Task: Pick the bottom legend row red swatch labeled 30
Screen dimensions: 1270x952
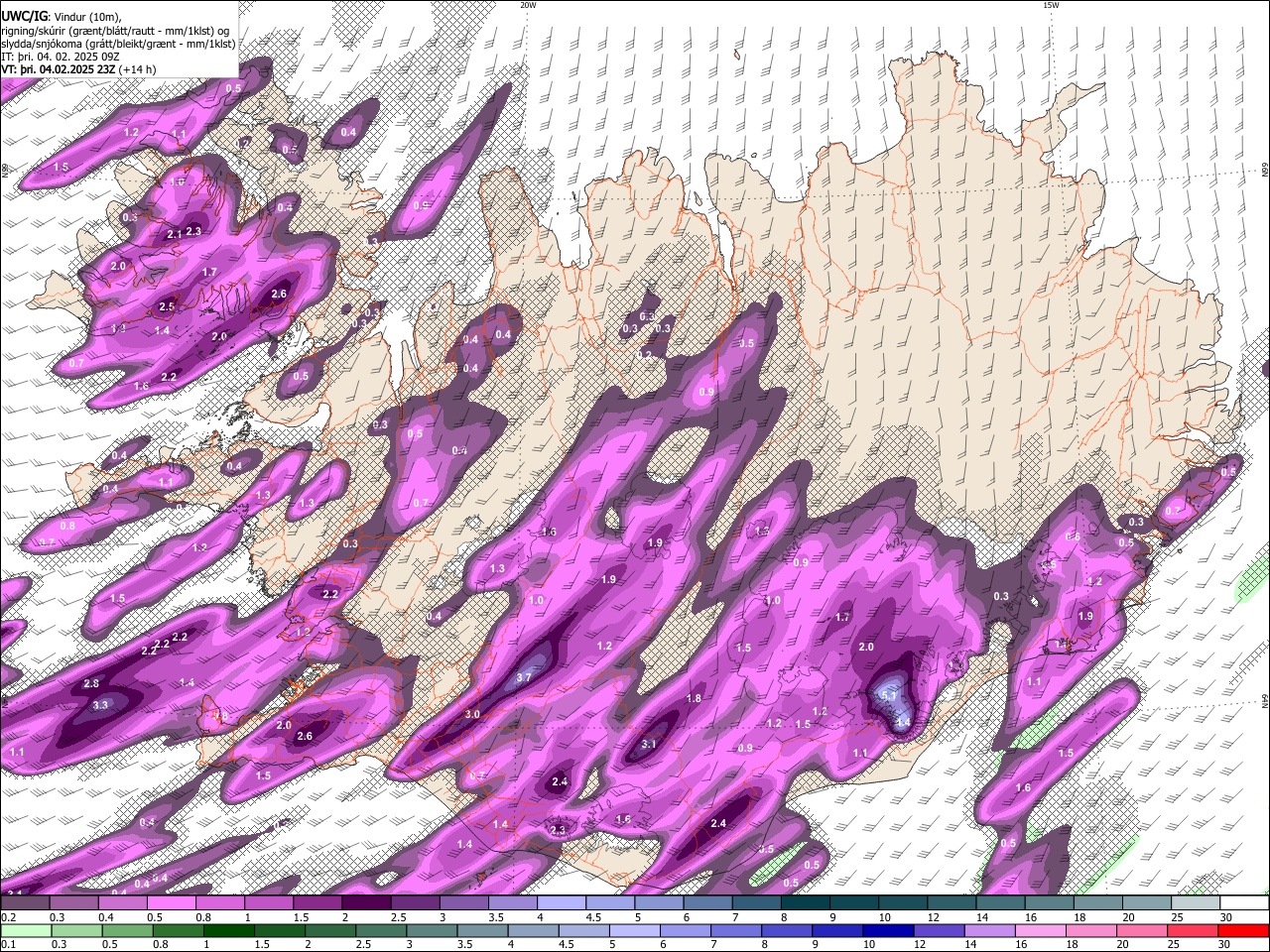Action: [x=1244, y=930]
